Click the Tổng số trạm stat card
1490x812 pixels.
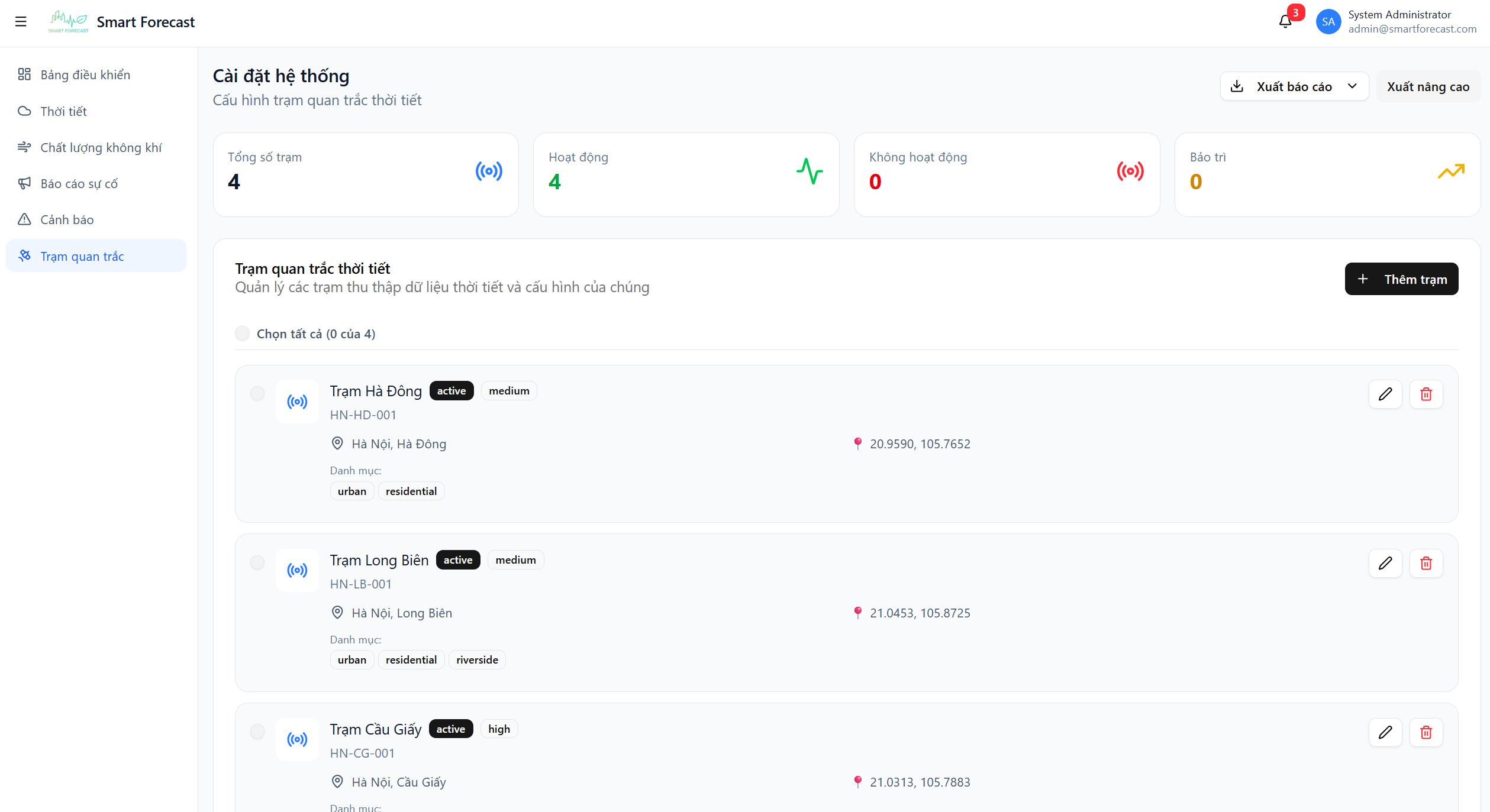point(365,174)
